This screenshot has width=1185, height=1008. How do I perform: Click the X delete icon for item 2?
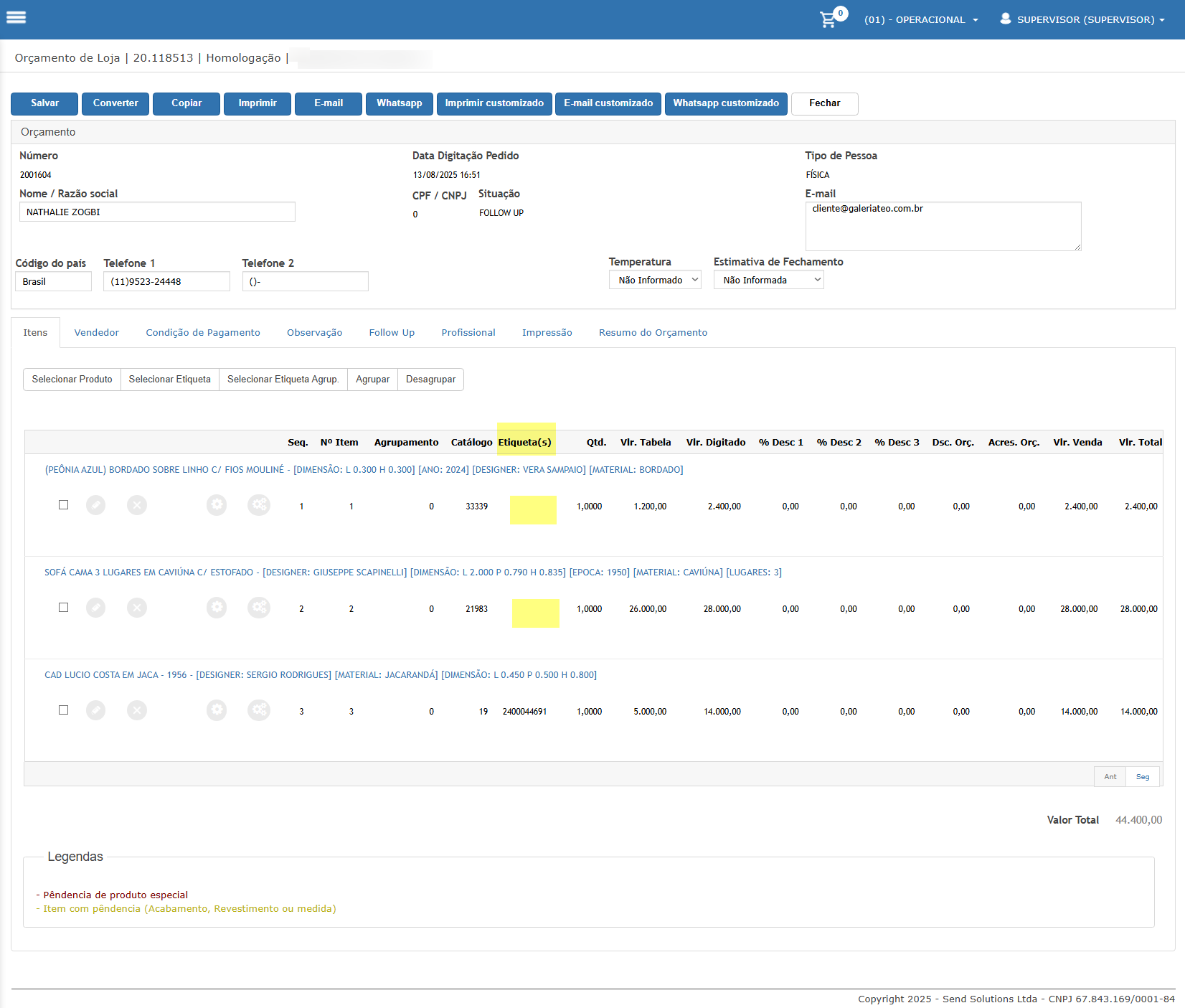[x=137, y=608]
